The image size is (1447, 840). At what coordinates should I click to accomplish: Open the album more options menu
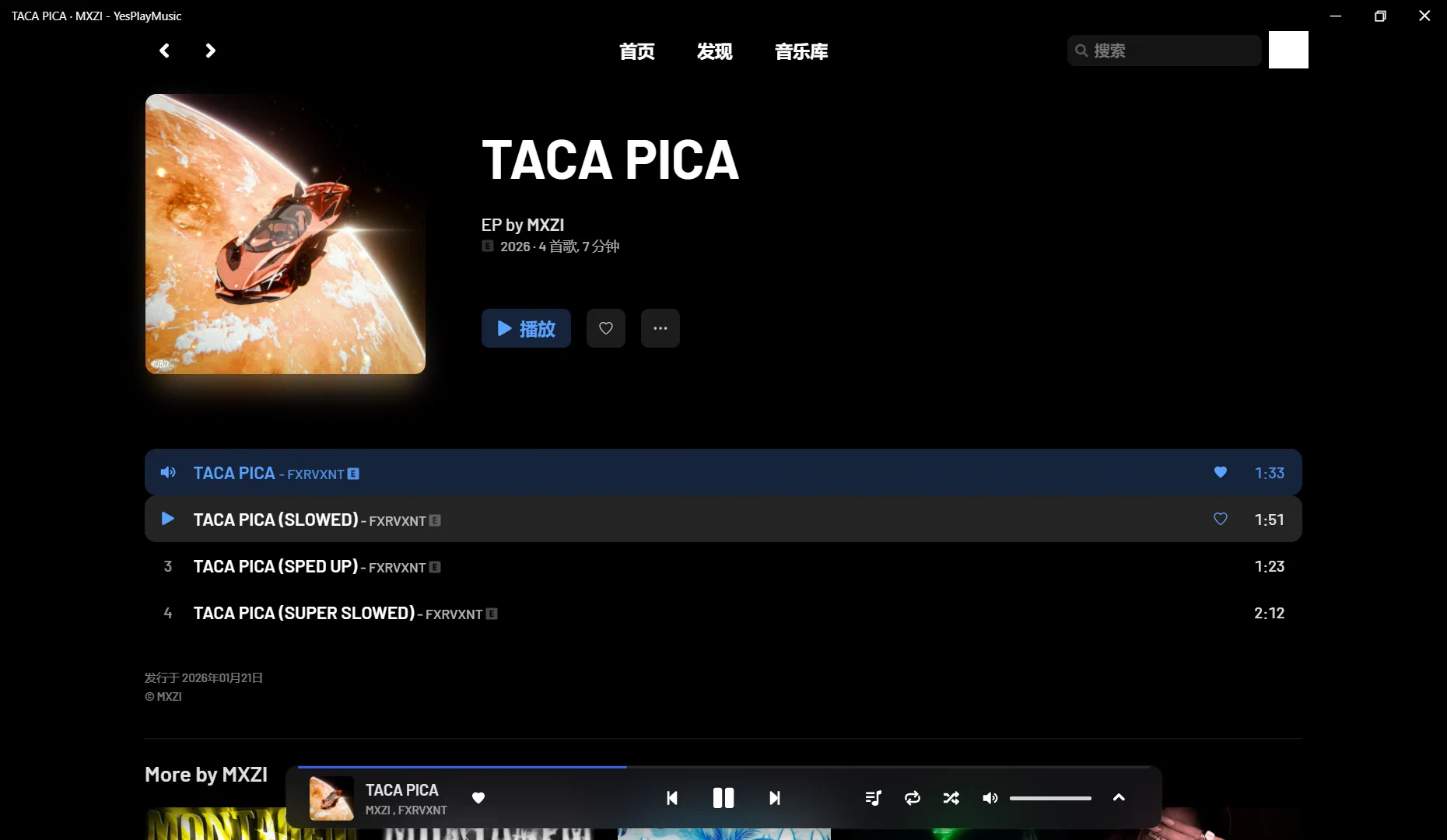[660, 328]
